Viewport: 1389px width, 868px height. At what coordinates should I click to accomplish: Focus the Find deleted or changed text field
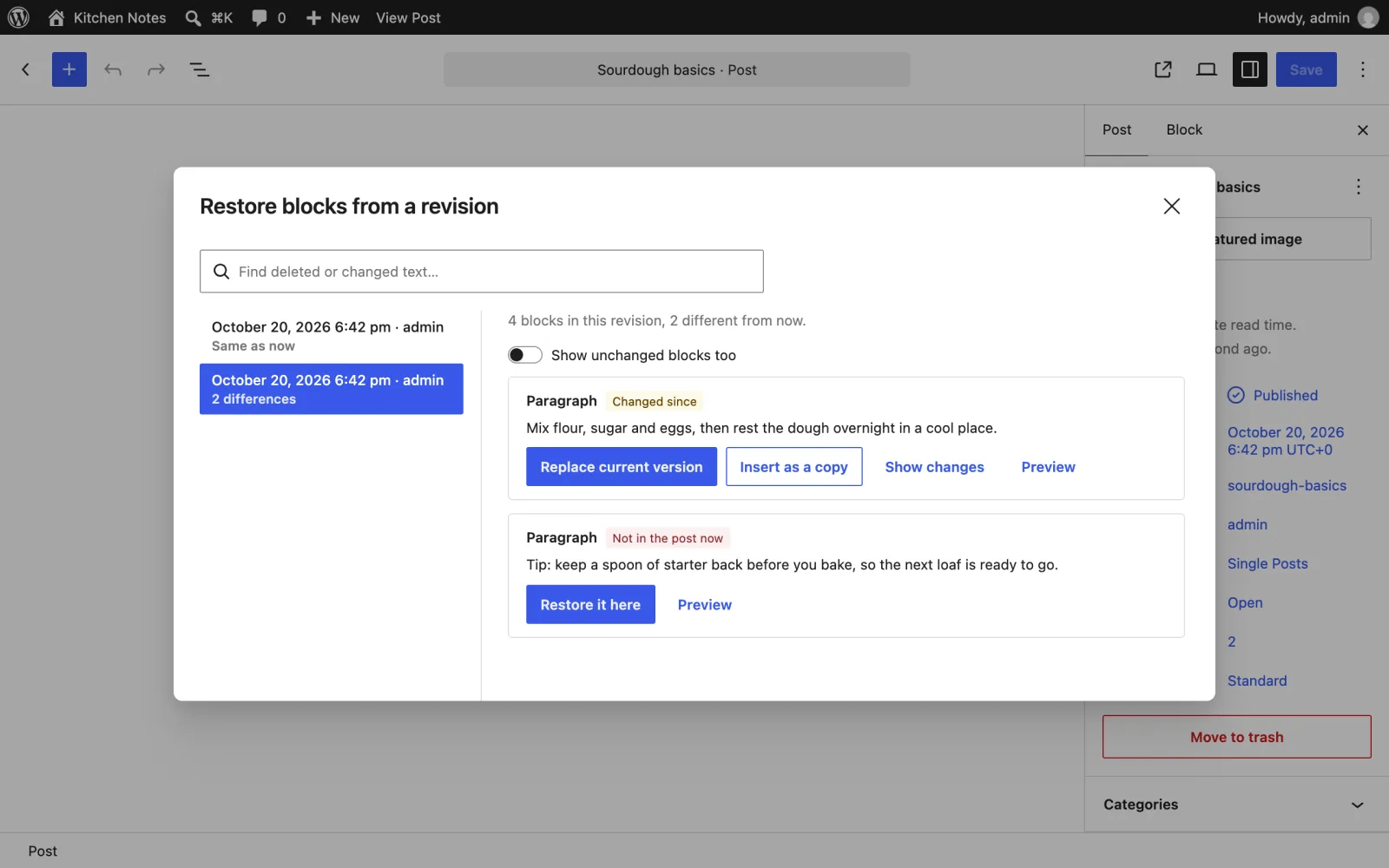click(482, 272)
